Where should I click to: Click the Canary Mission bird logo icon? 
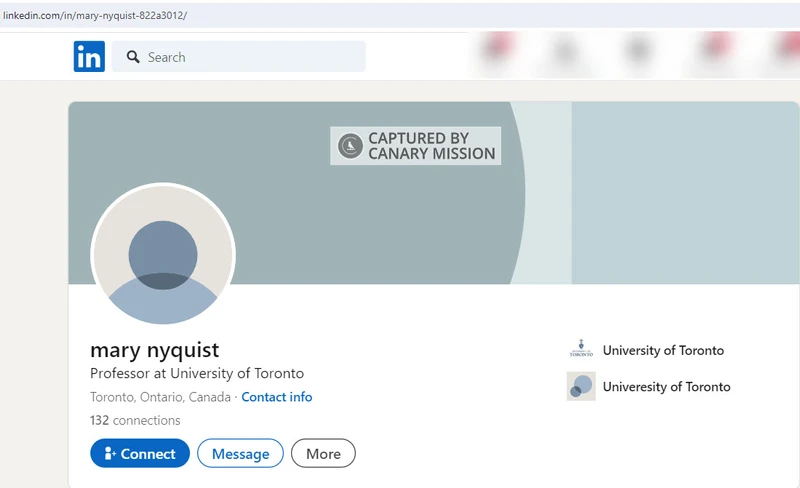click(350, 146)
